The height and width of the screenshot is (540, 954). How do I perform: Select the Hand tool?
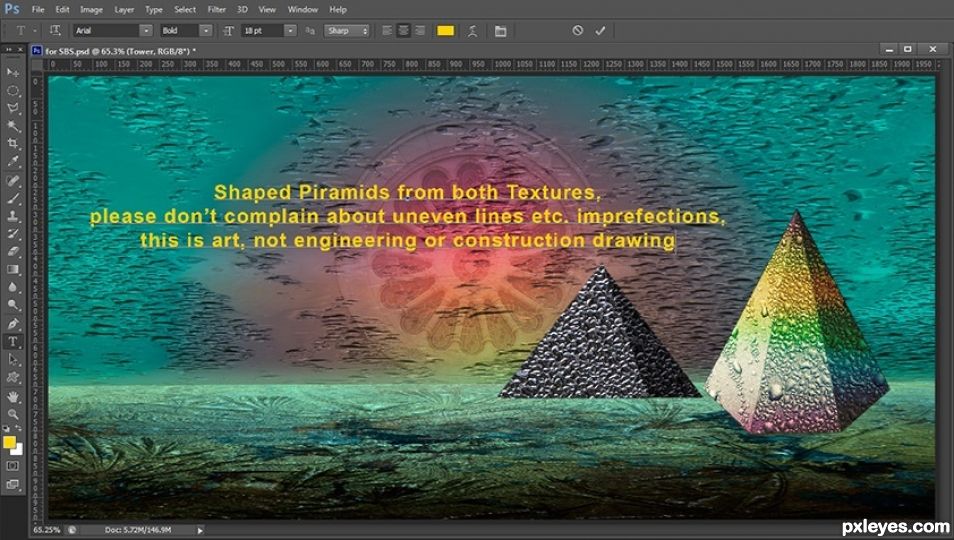(x=13, y=396)
